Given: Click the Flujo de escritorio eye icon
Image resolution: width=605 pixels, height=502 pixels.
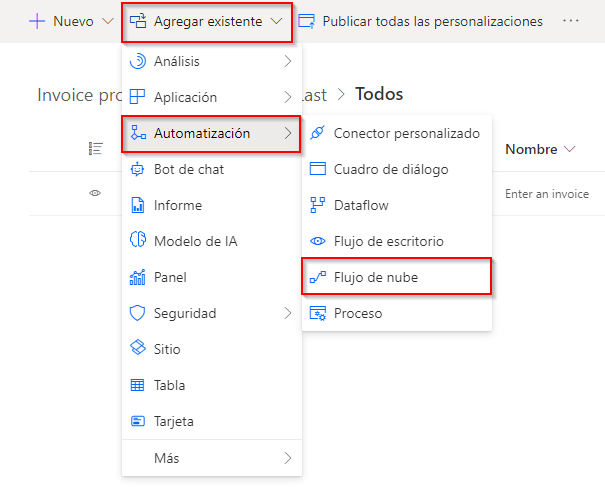Looking at the screenshot, I should tap(318, 241).
